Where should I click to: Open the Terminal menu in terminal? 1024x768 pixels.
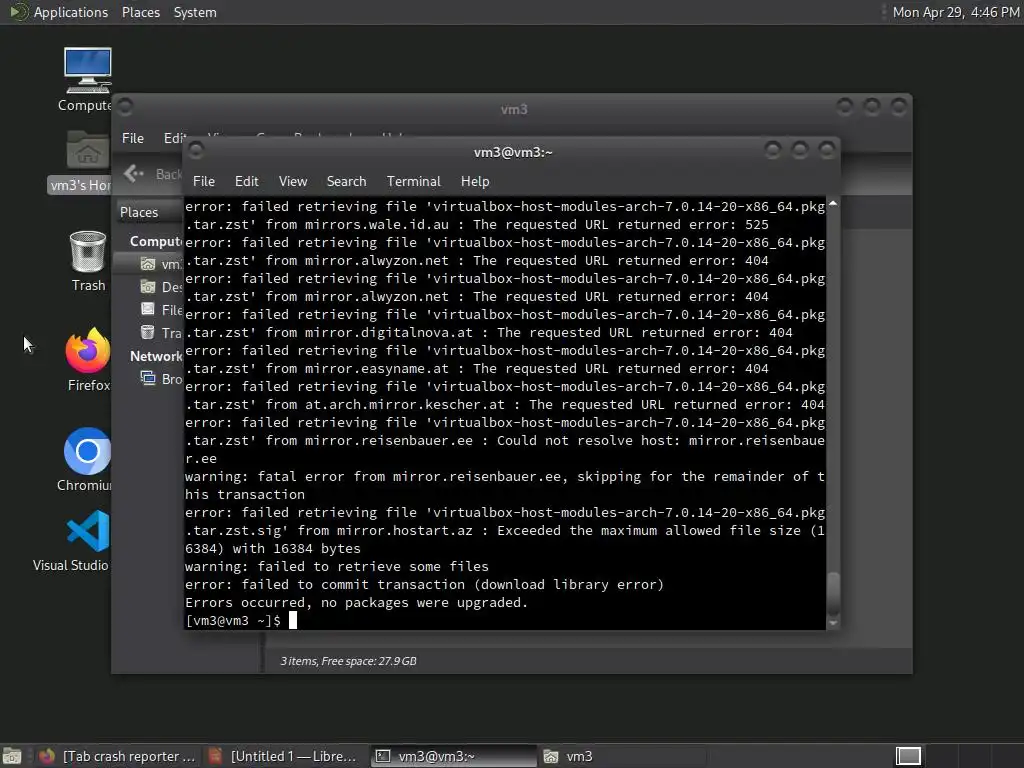(x=413, y=182)
